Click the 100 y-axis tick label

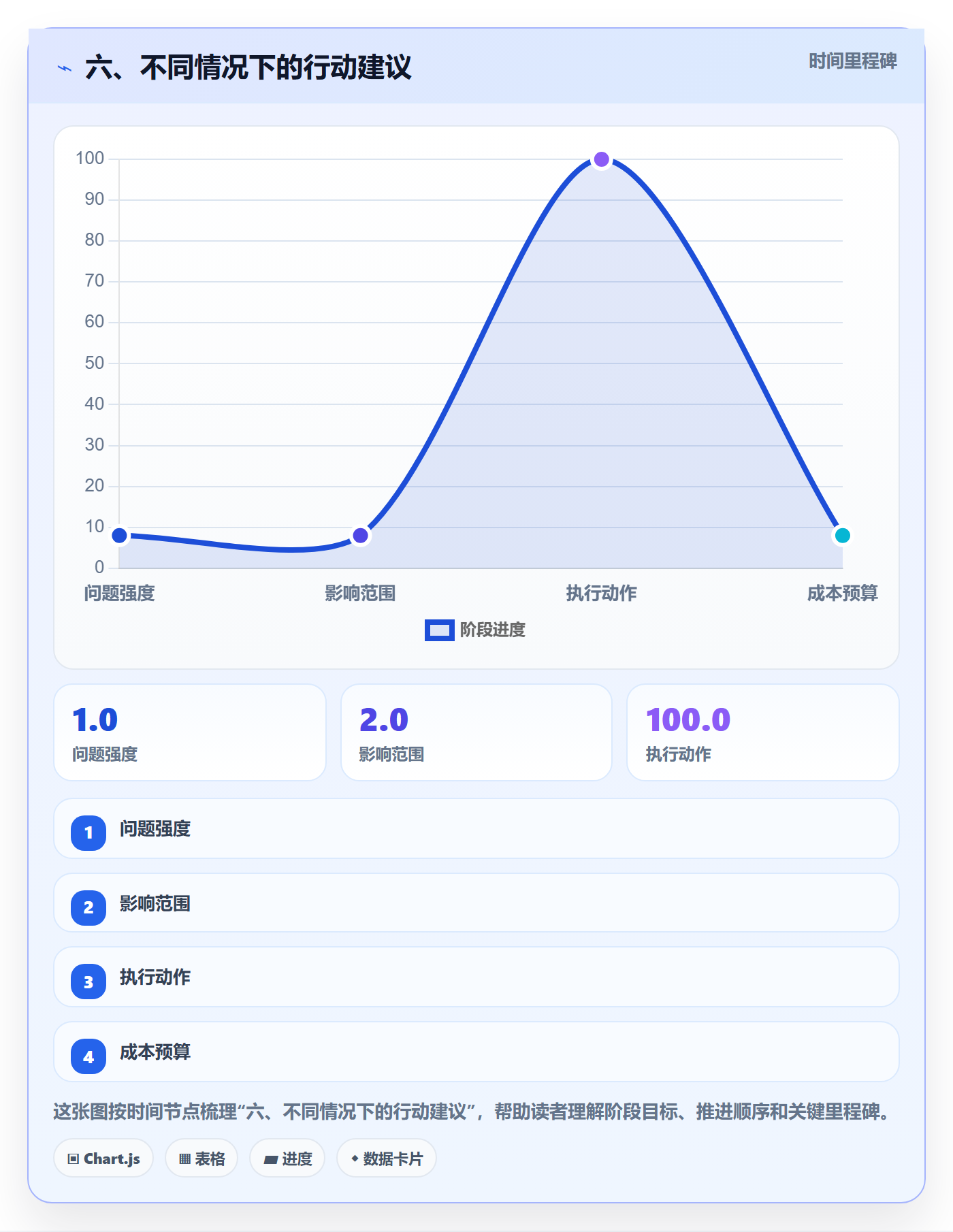90,159
